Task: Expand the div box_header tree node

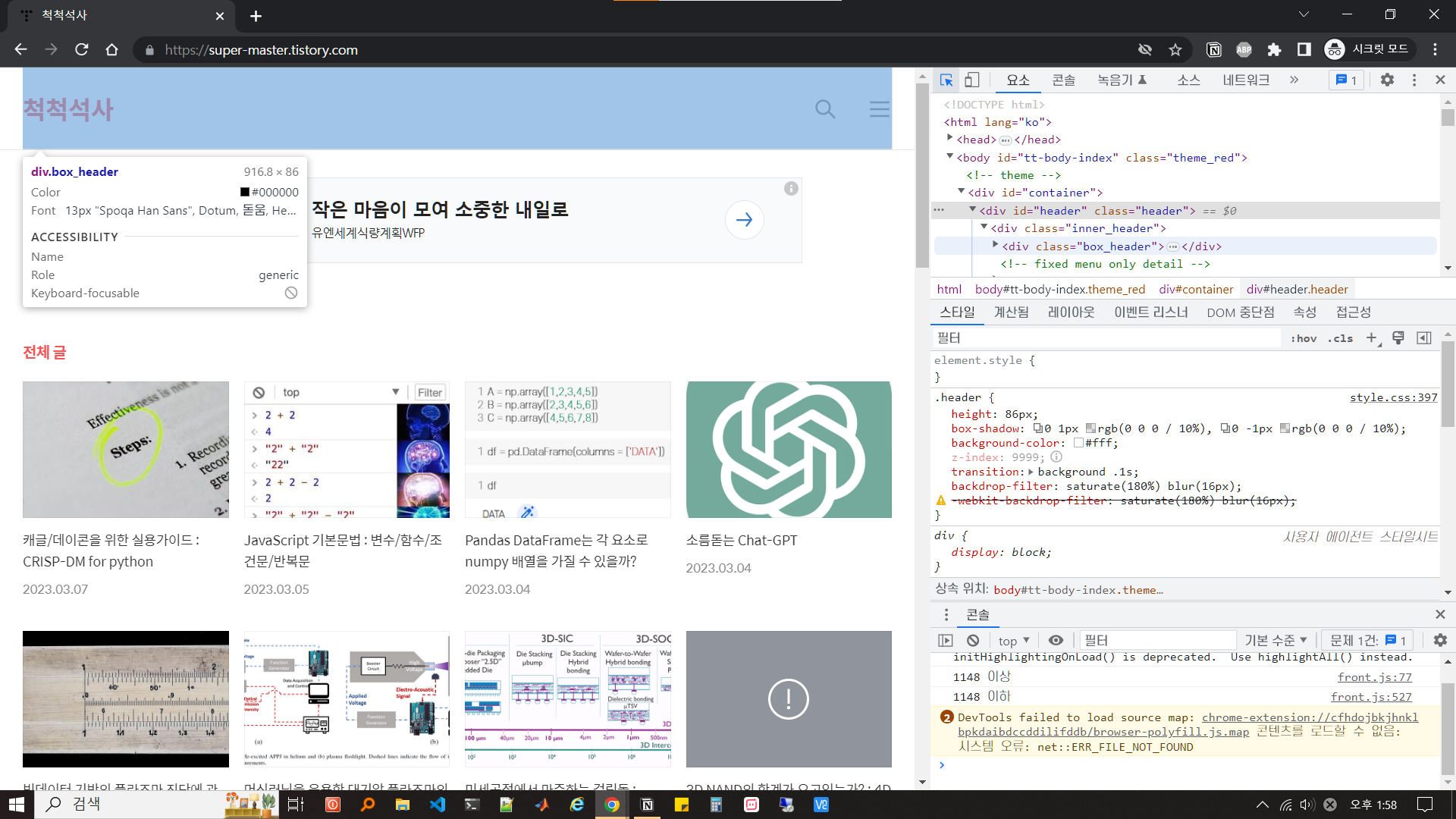Action: (x=996, y=246)
